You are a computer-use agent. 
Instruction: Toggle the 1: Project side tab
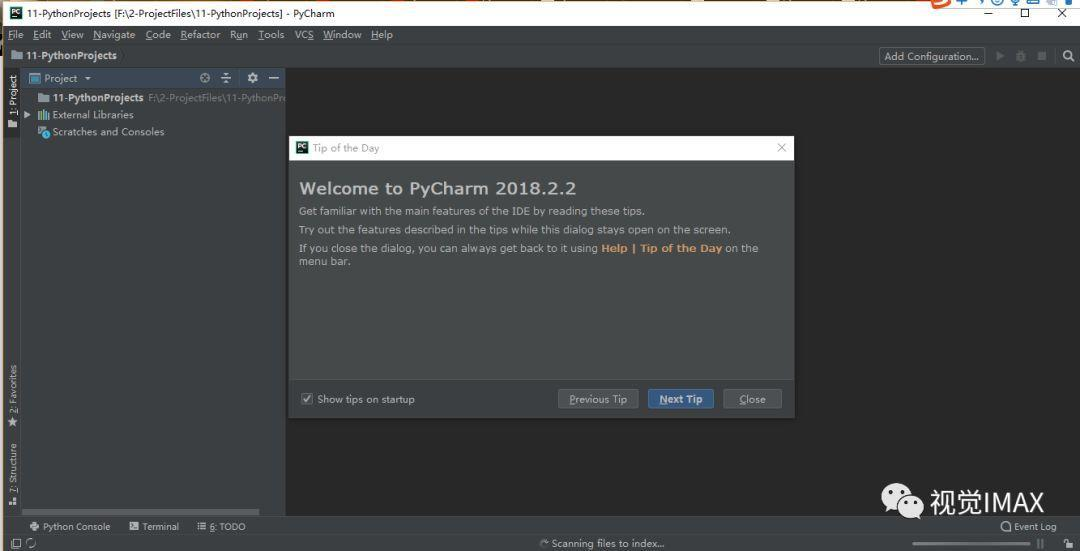(x=12, y=101)
